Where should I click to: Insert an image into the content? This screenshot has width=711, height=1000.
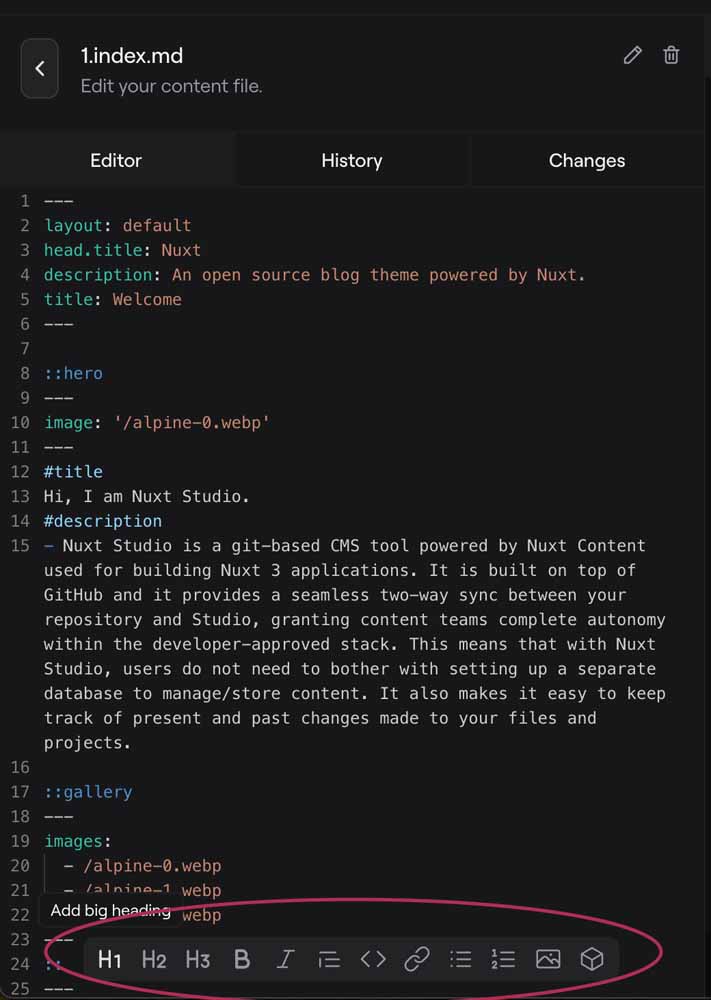click(x=548, y=959)
